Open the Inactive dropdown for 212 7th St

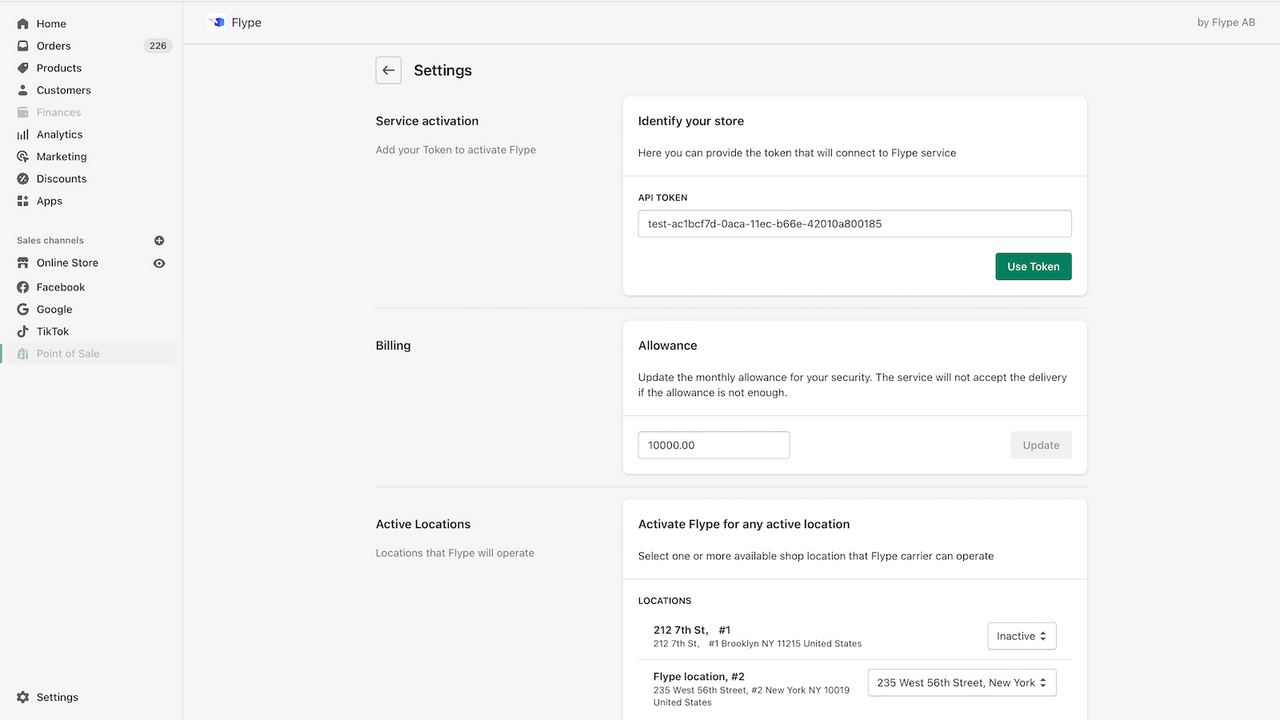tap(1021, 636)
